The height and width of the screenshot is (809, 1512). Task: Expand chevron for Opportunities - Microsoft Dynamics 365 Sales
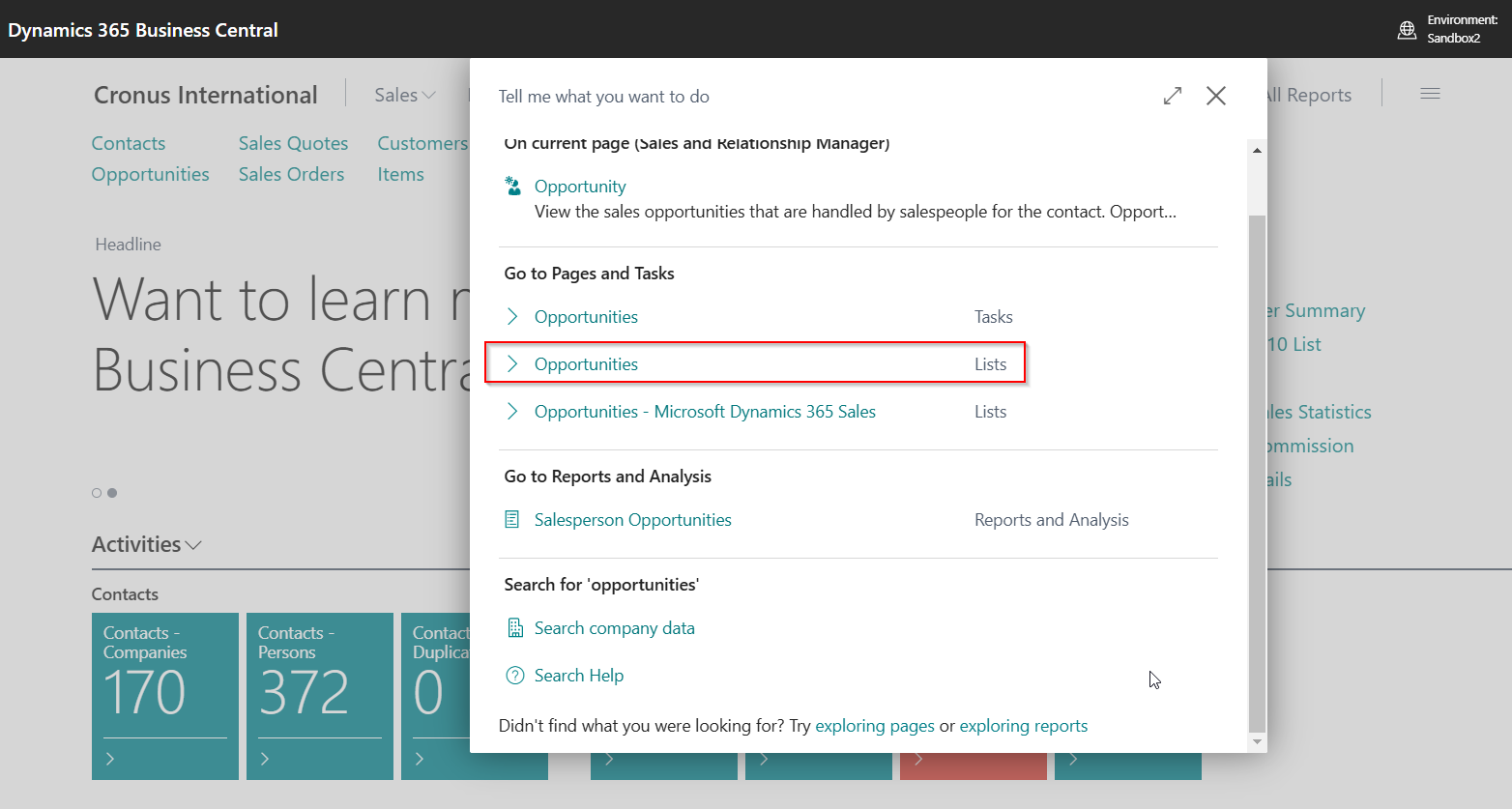(512, 411)
